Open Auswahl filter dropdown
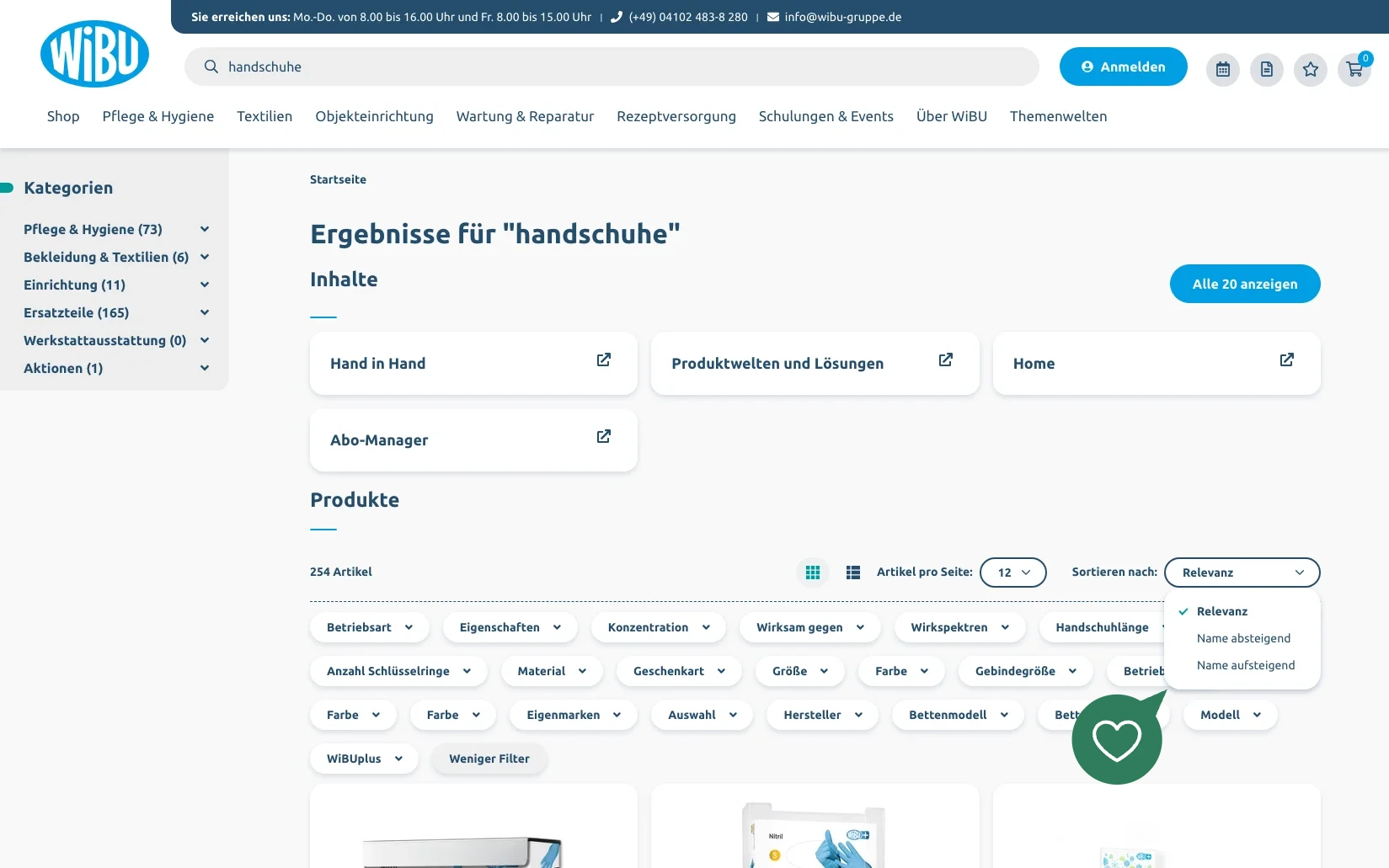The image size is (1389, 868). [703, 715]
